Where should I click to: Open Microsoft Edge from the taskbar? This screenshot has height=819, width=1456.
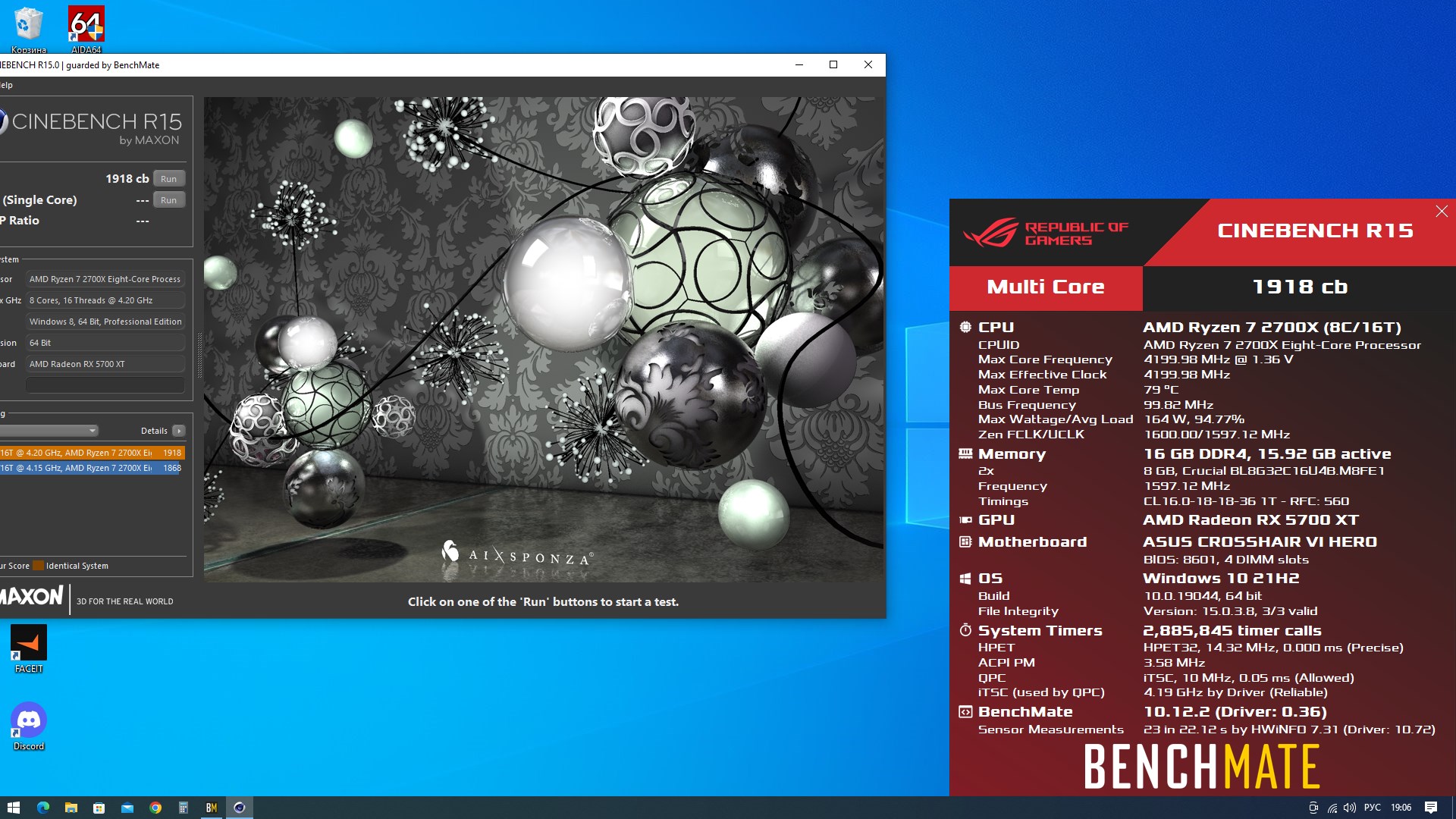(43, 808)
